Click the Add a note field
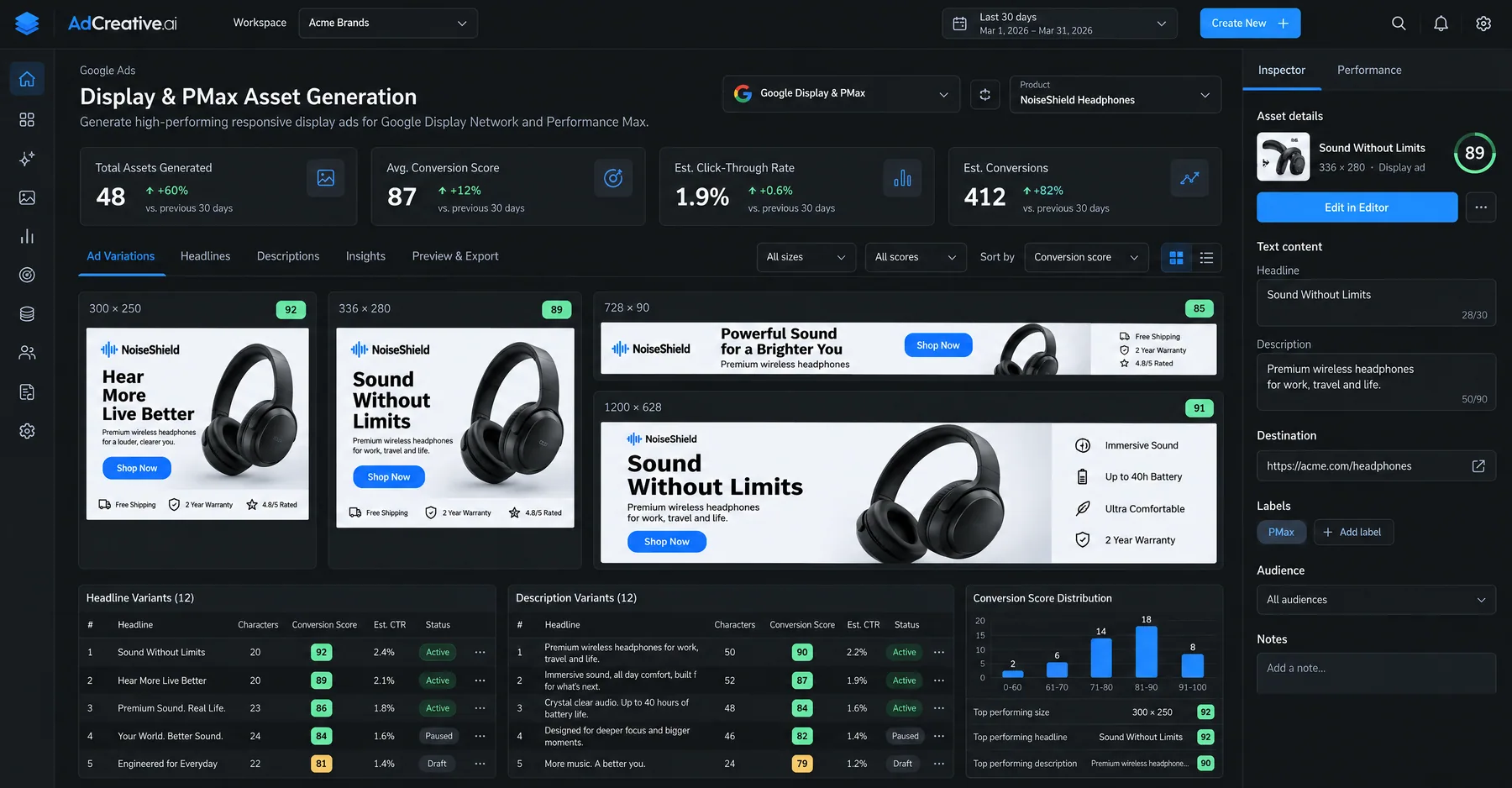Screen dimensions: 1512x788 [1376, 673]
